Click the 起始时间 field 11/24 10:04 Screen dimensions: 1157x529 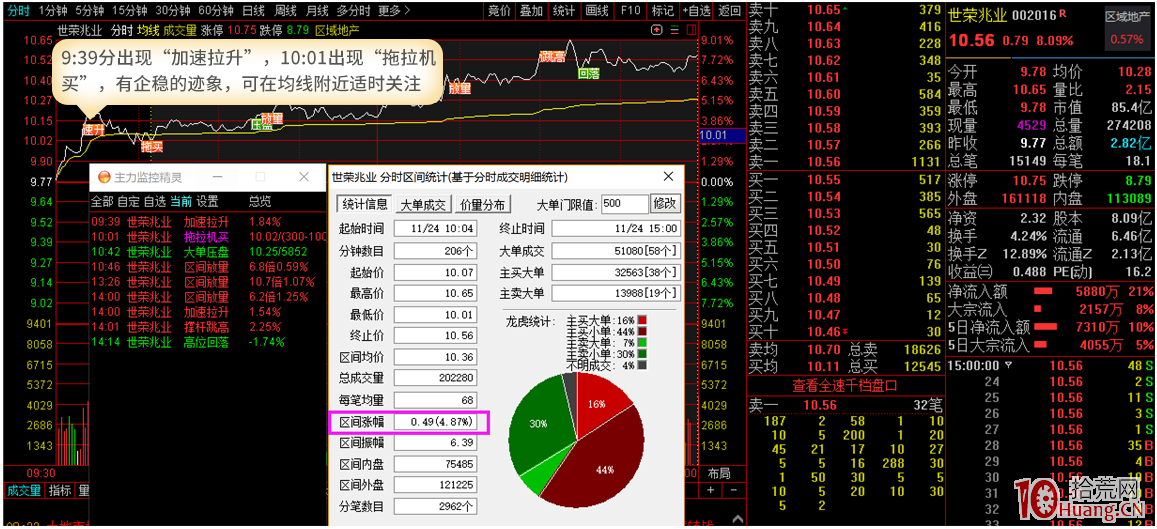pos(435,229)
